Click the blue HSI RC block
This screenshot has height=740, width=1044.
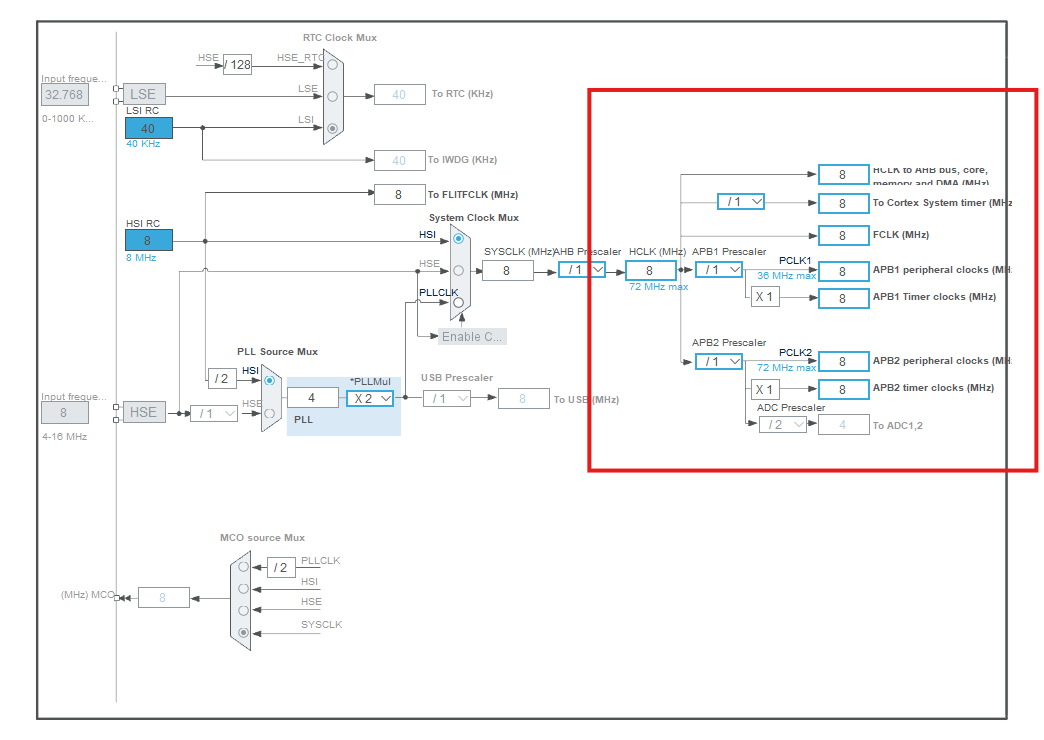148,240
